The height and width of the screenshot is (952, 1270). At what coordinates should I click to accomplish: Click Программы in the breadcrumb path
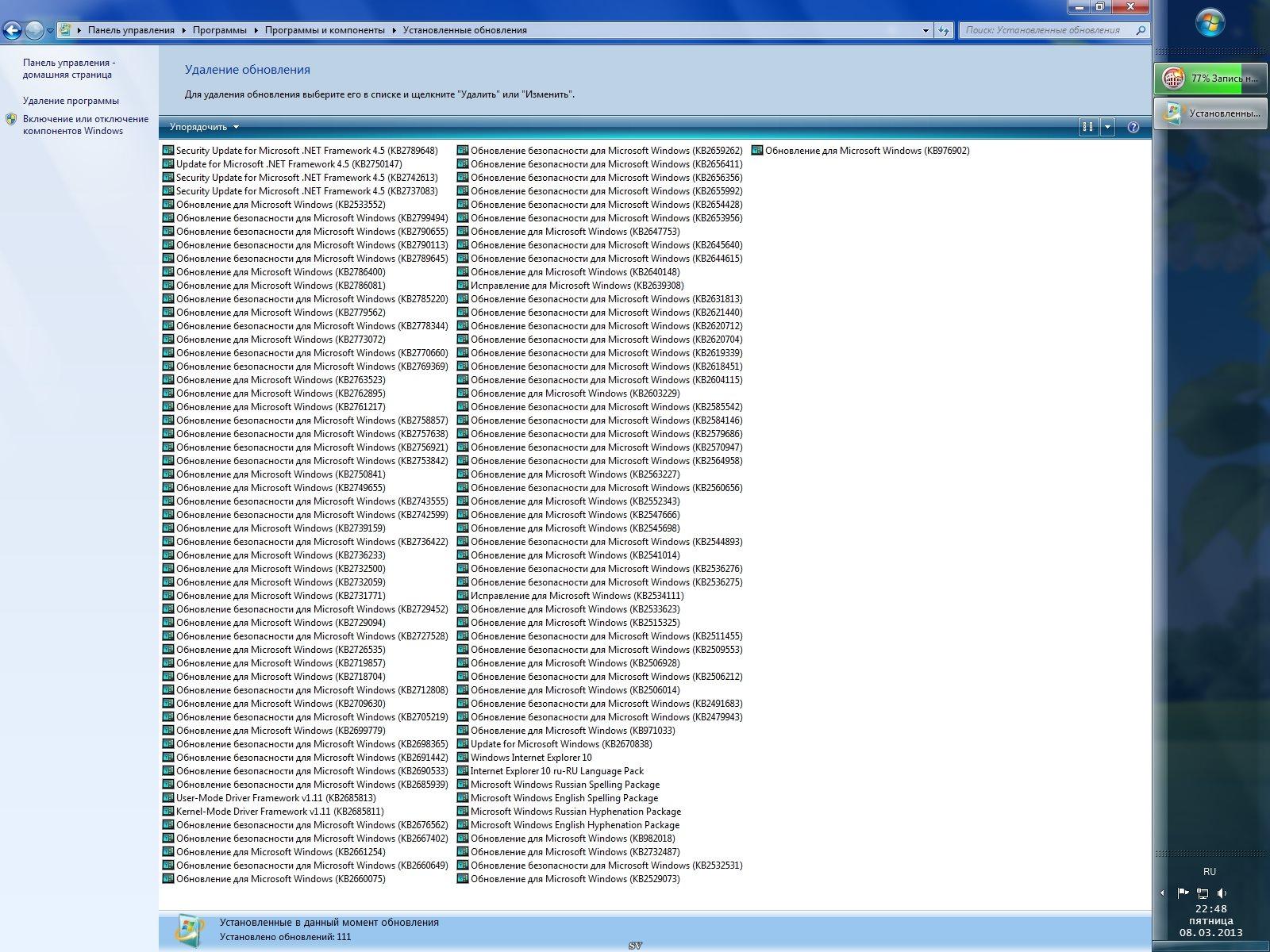219,30
